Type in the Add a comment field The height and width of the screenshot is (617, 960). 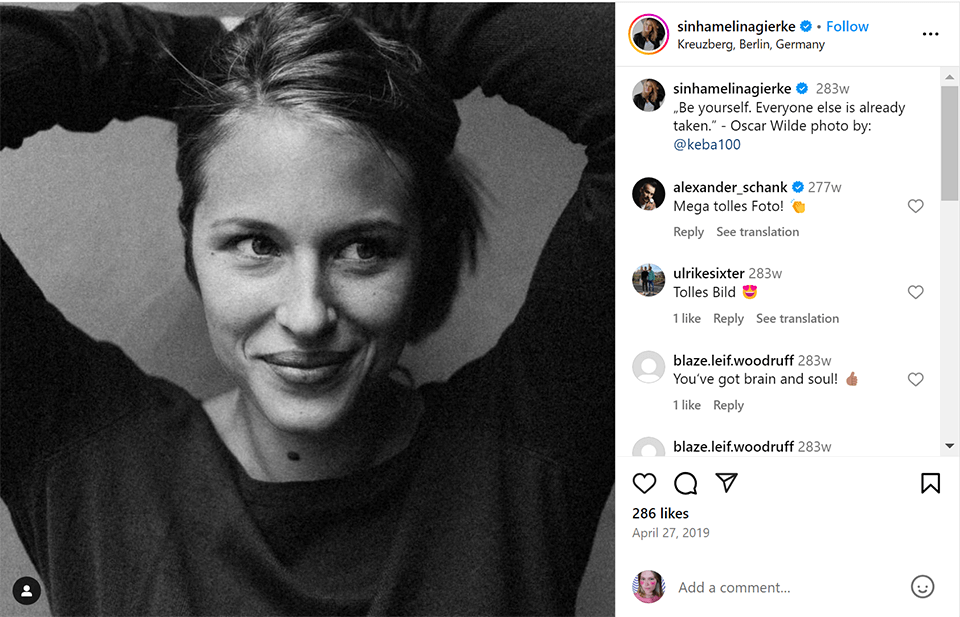(x=780, y=588)
